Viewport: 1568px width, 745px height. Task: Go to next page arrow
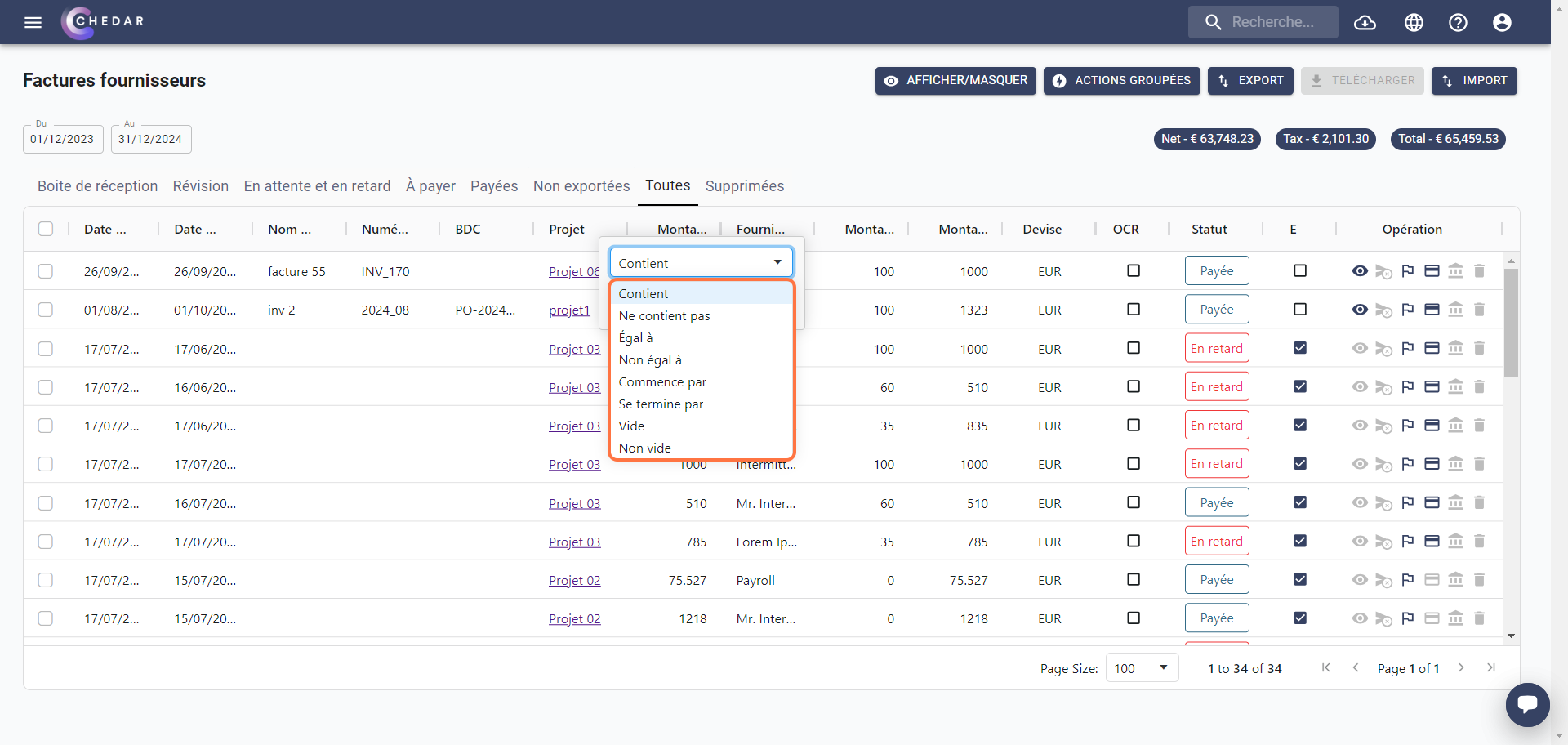pyautogui.click(x=1461, y=668)
